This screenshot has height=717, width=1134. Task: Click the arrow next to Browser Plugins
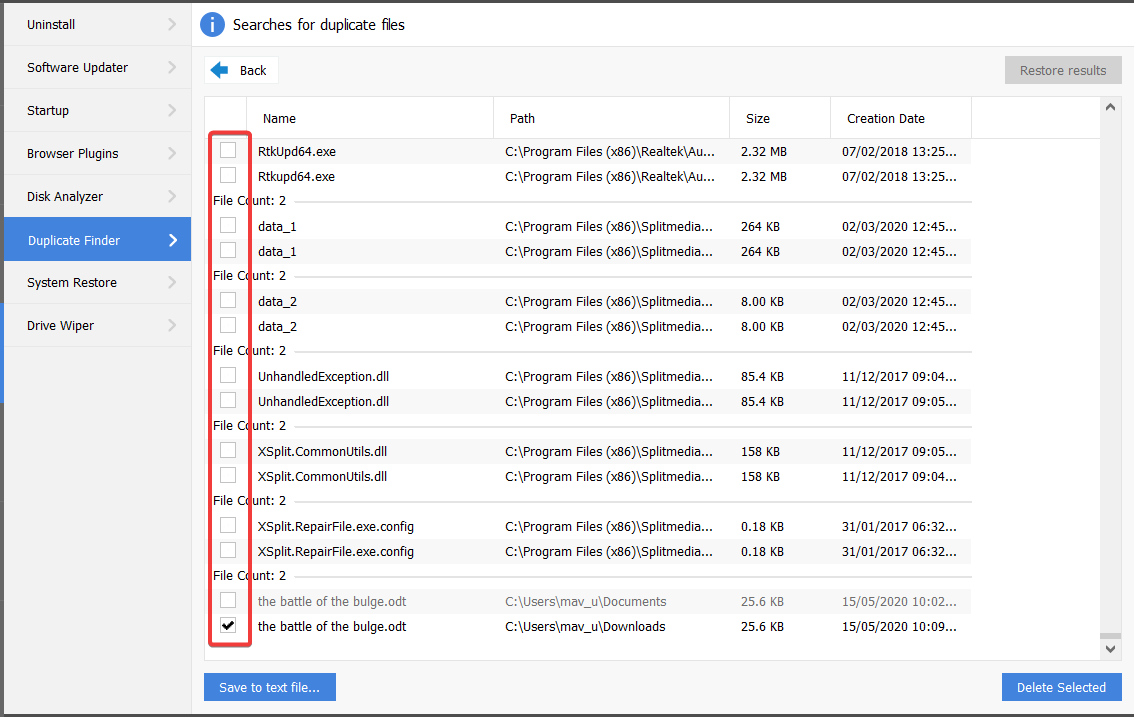click(172, 153)
